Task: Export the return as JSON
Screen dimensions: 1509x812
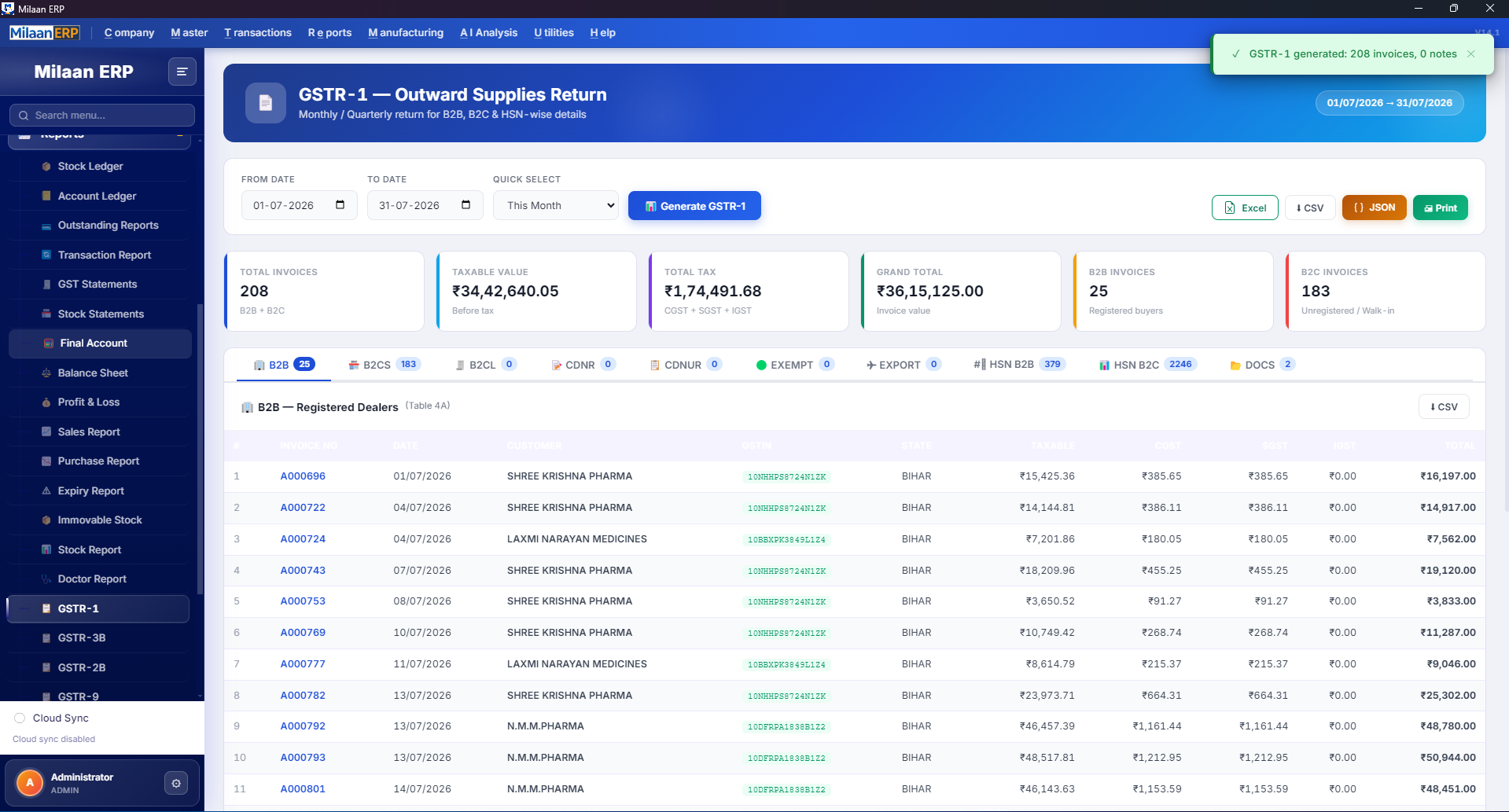Action: click(1374, 208)
